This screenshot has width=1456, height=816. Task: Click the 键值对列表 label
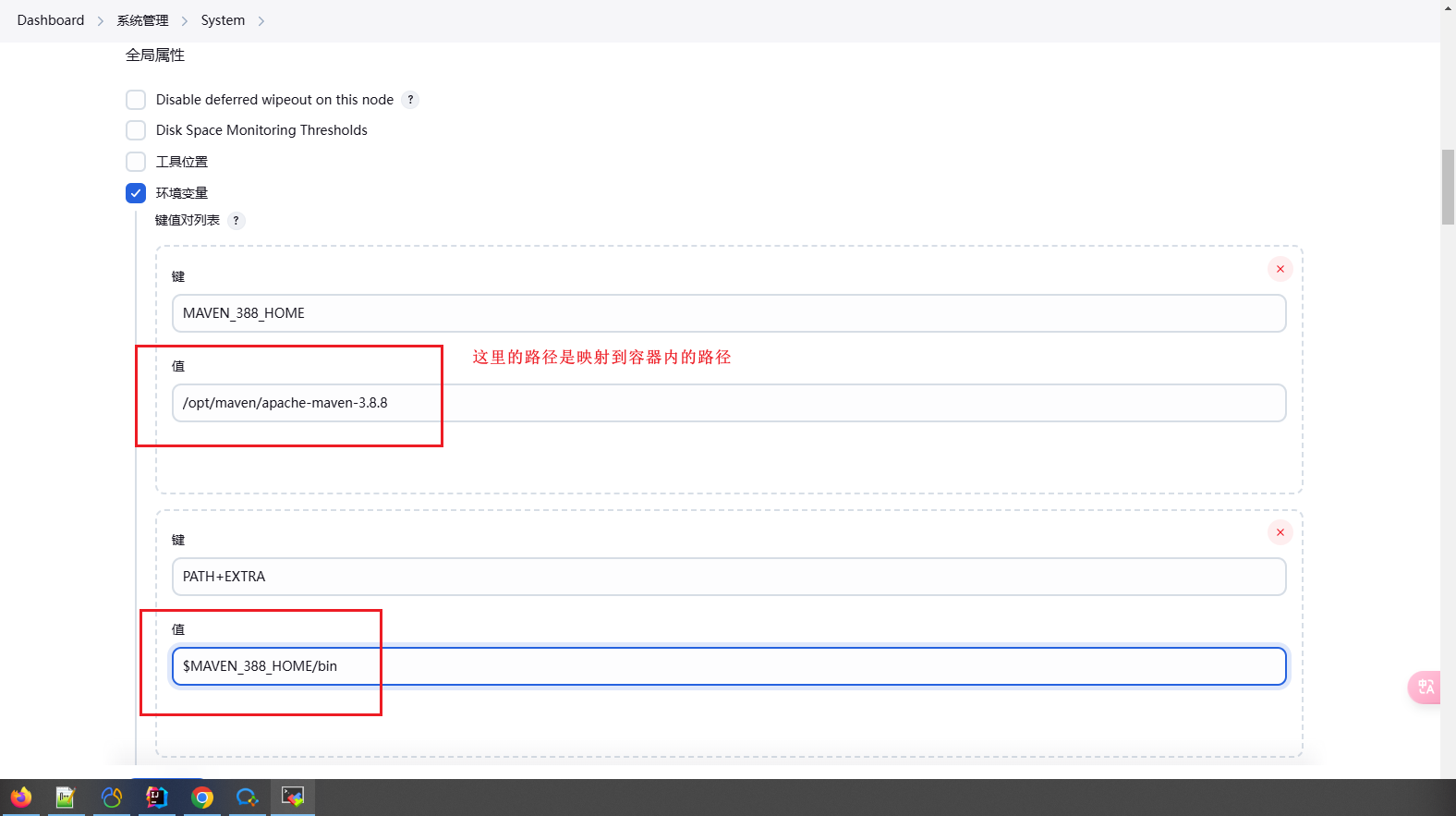(x=188, y=220)
